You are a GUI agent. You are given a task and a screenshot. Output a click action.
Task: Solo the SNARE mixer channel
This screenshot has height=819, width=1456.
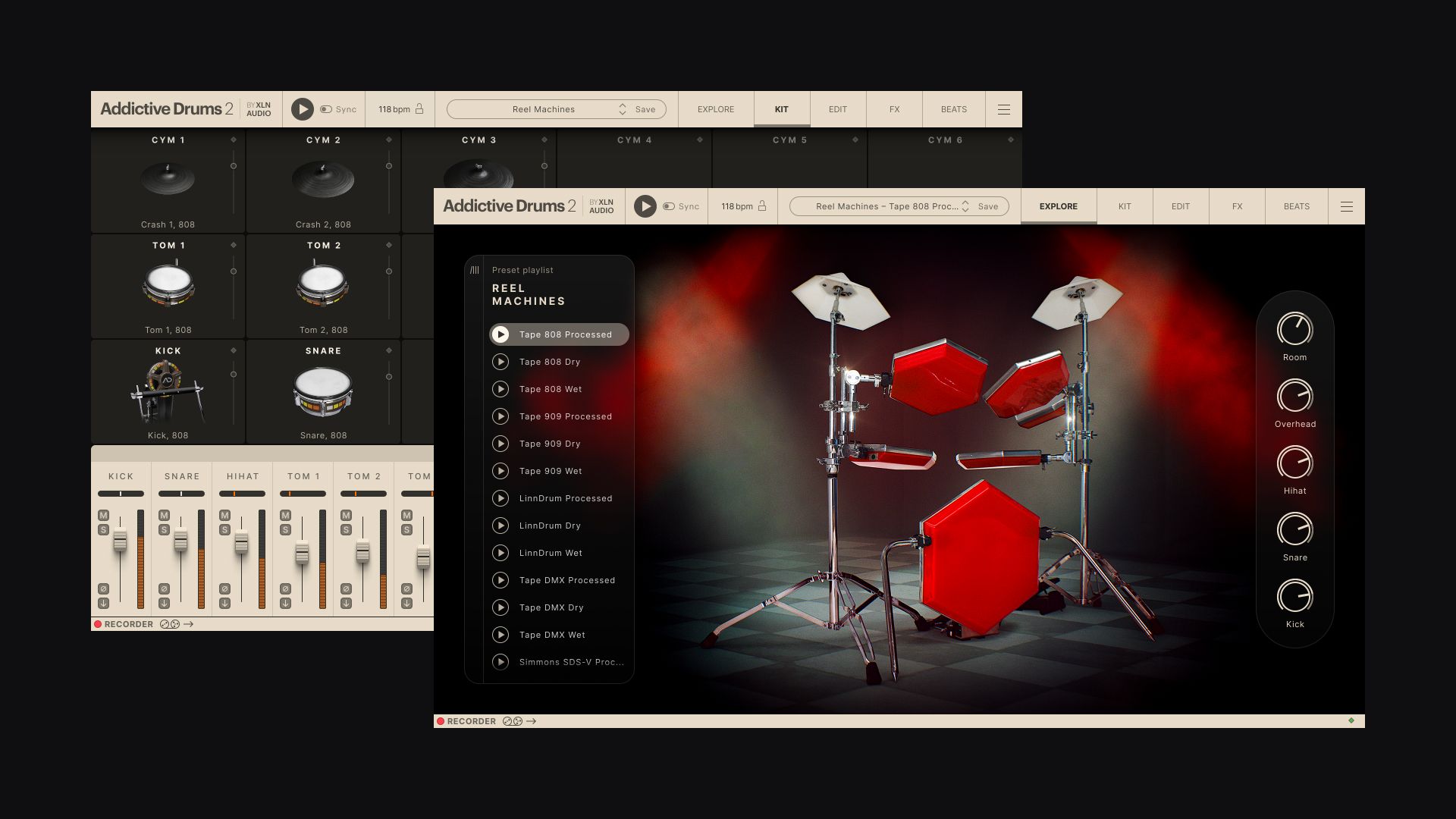pyautogui.click(x=164, y=530)
